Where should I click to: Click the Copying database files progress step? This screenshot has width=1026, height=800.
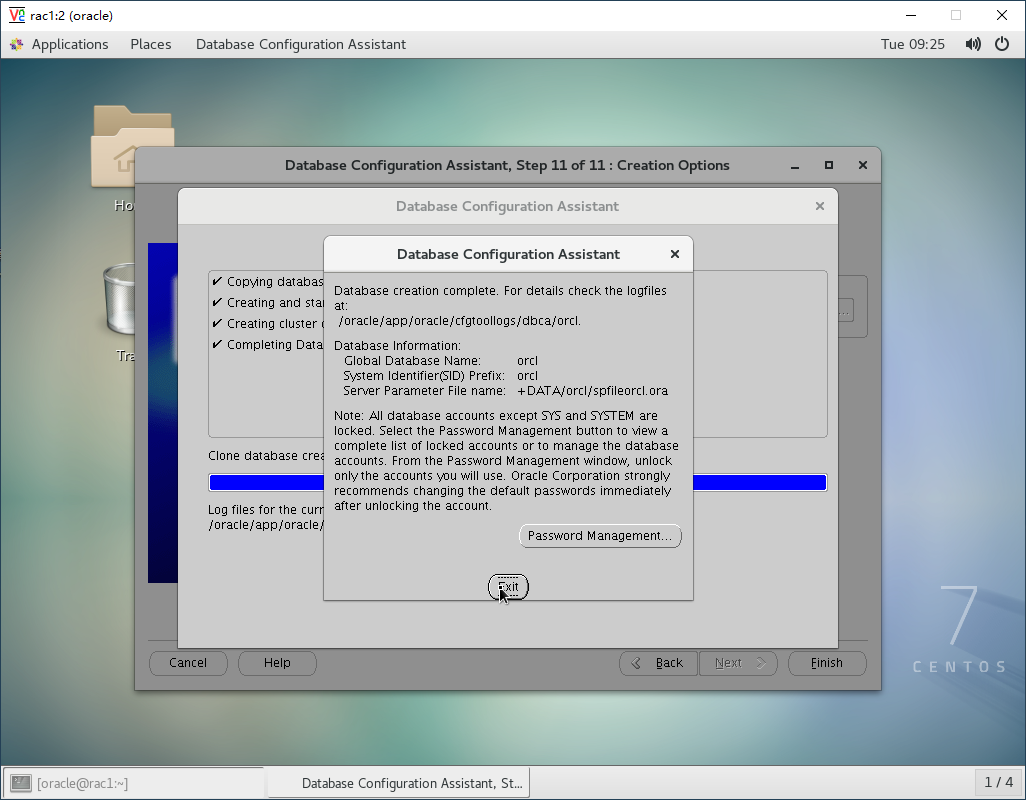coord(268,282)
